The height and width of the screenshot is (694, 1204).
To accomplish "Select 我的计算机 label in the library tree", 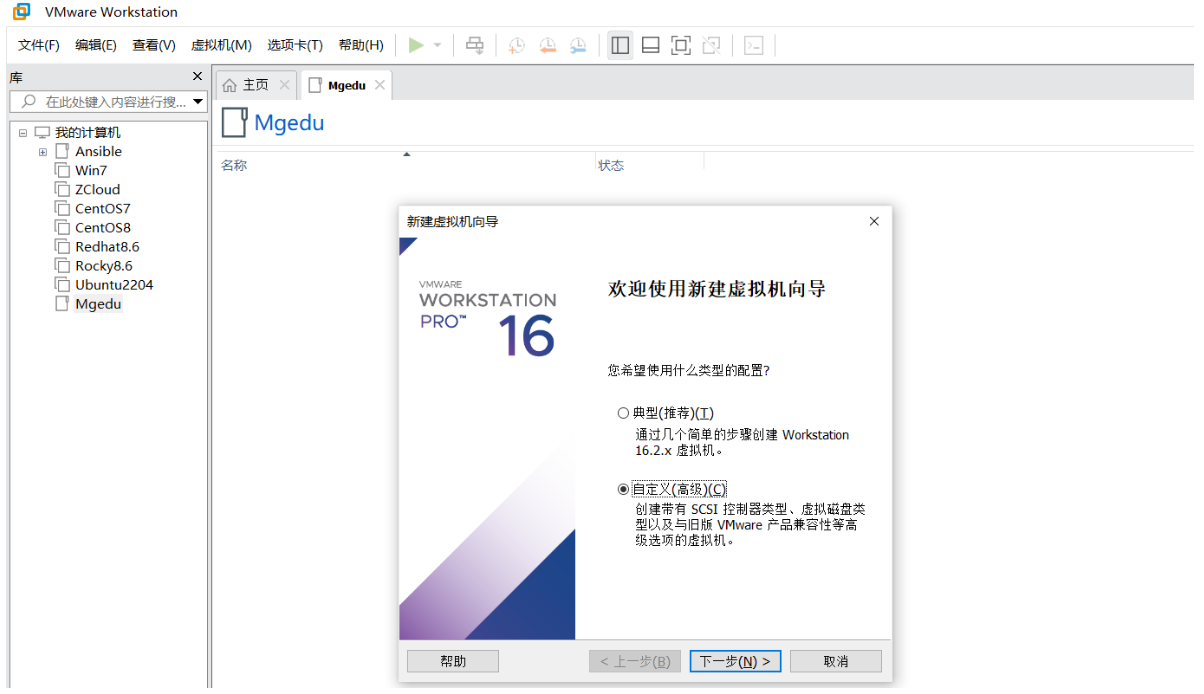I will click(88, 132).
